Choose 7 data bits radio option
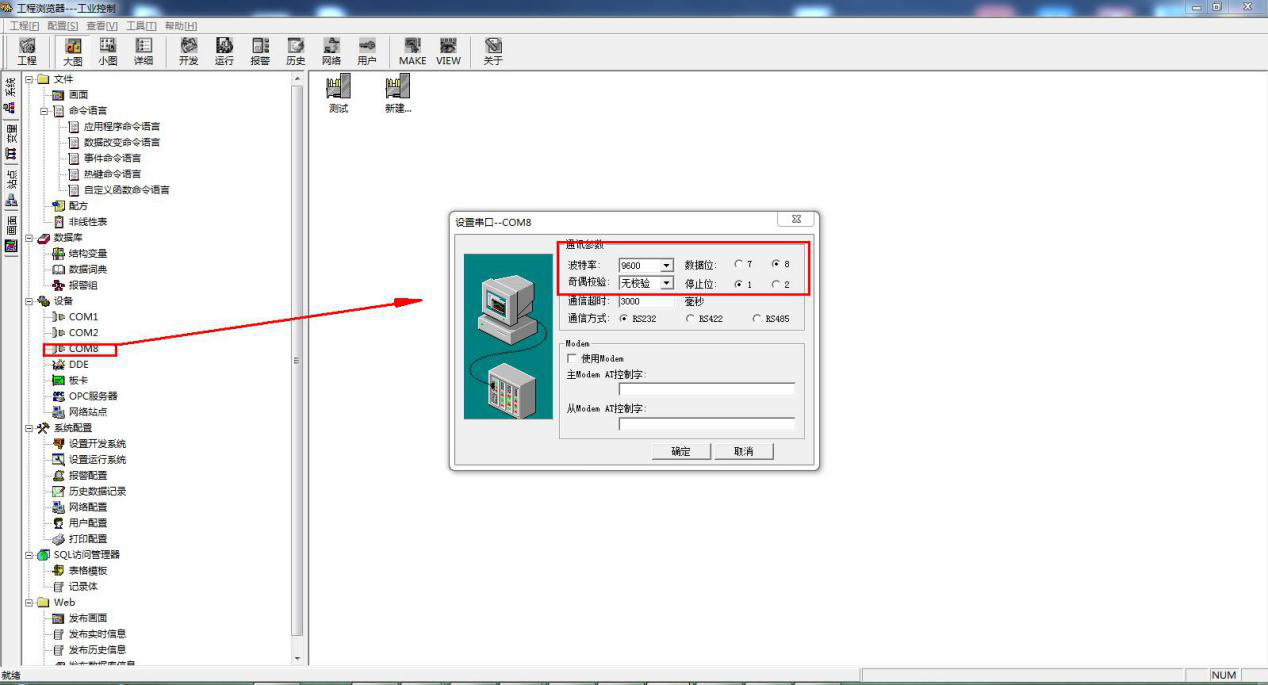Image resolution: width=1268 pixels, height=685 pixels. 738,265
